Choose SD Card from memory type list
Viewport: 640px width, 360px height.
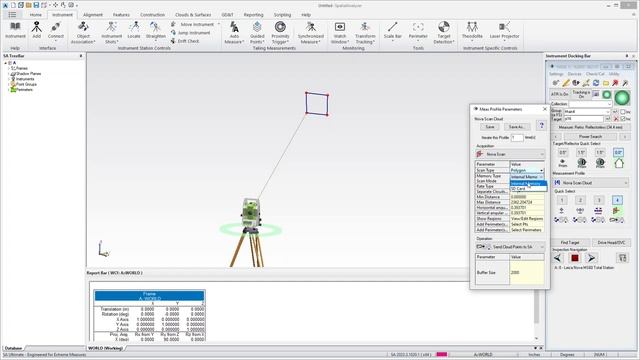coord(528,189)
